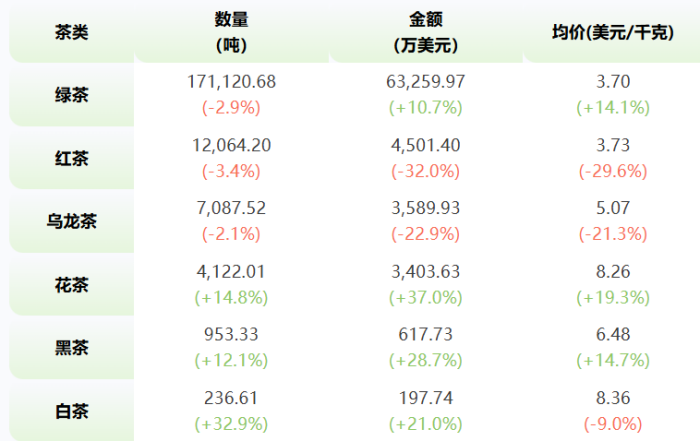Select the 白茶 row label

coord(71,411)
